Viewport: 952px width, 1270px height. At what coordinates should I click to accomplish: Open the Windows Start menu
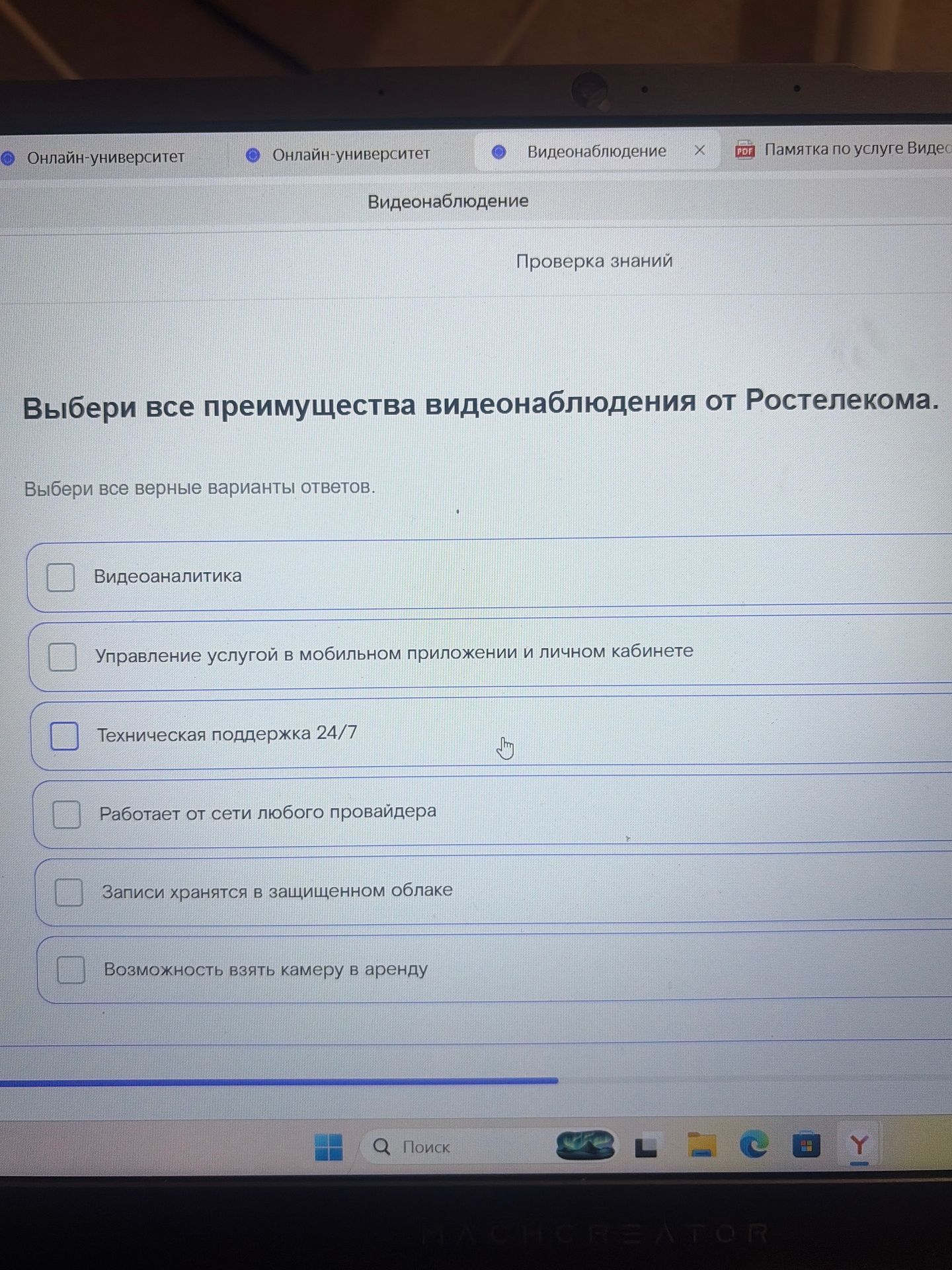329,1147
